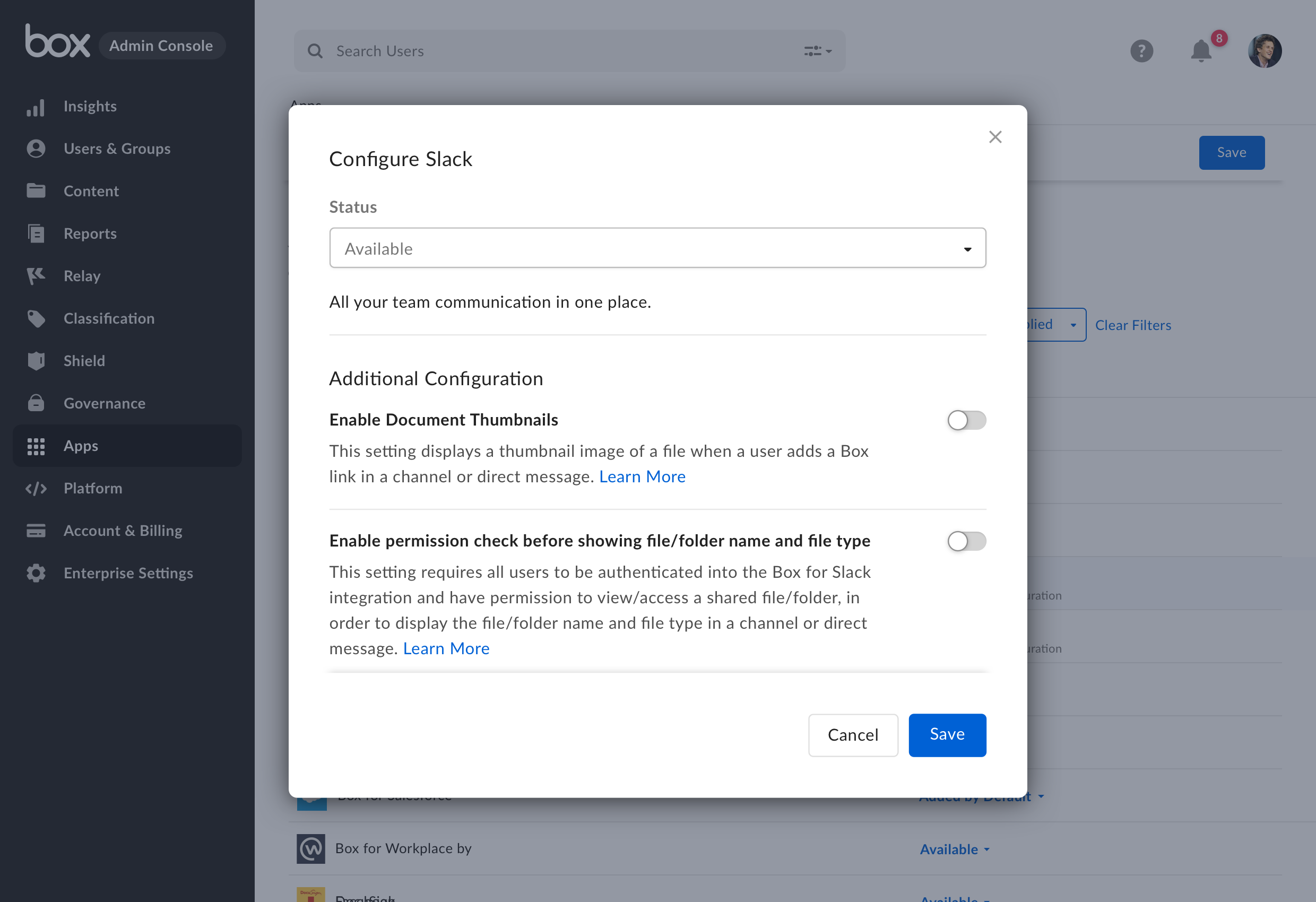Open the Status dropdown showing Available
Image resolution: width=1316 pixels, height=902 pixels.
(x=657, y=248)
